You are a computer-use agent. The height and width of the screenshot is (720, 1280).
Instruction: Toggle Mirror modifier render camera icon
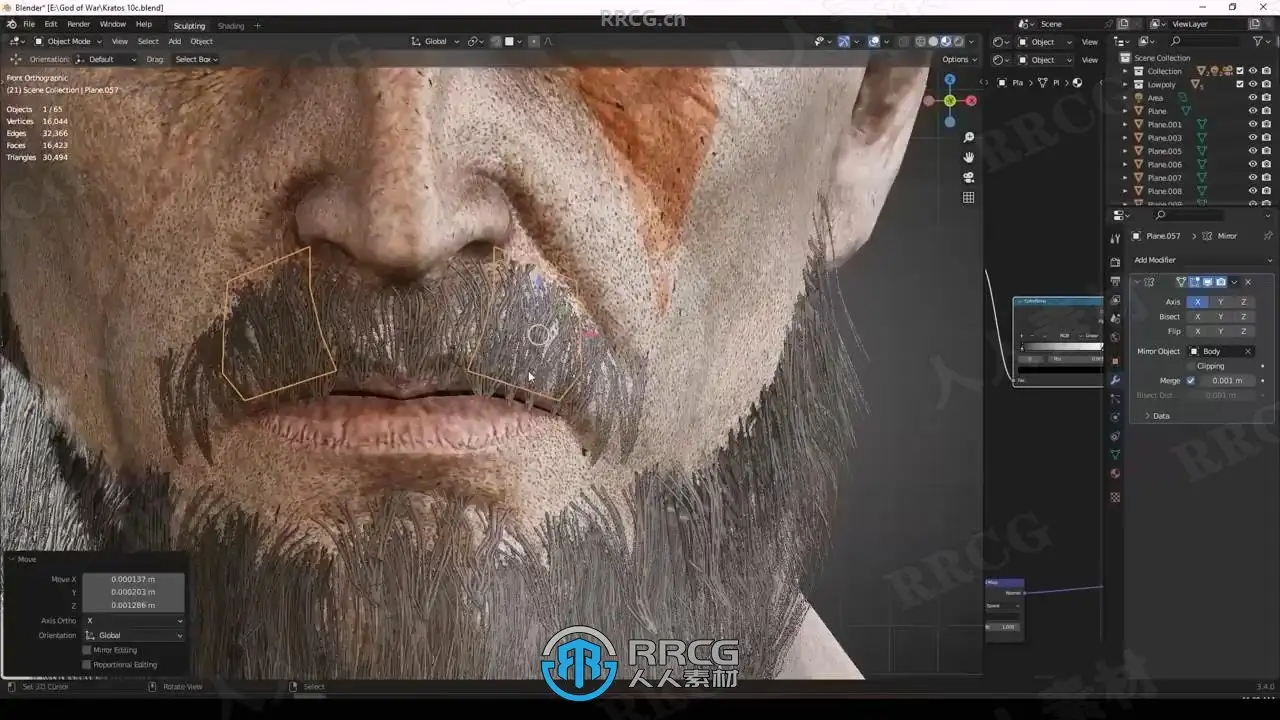(x=1220, y=282)
